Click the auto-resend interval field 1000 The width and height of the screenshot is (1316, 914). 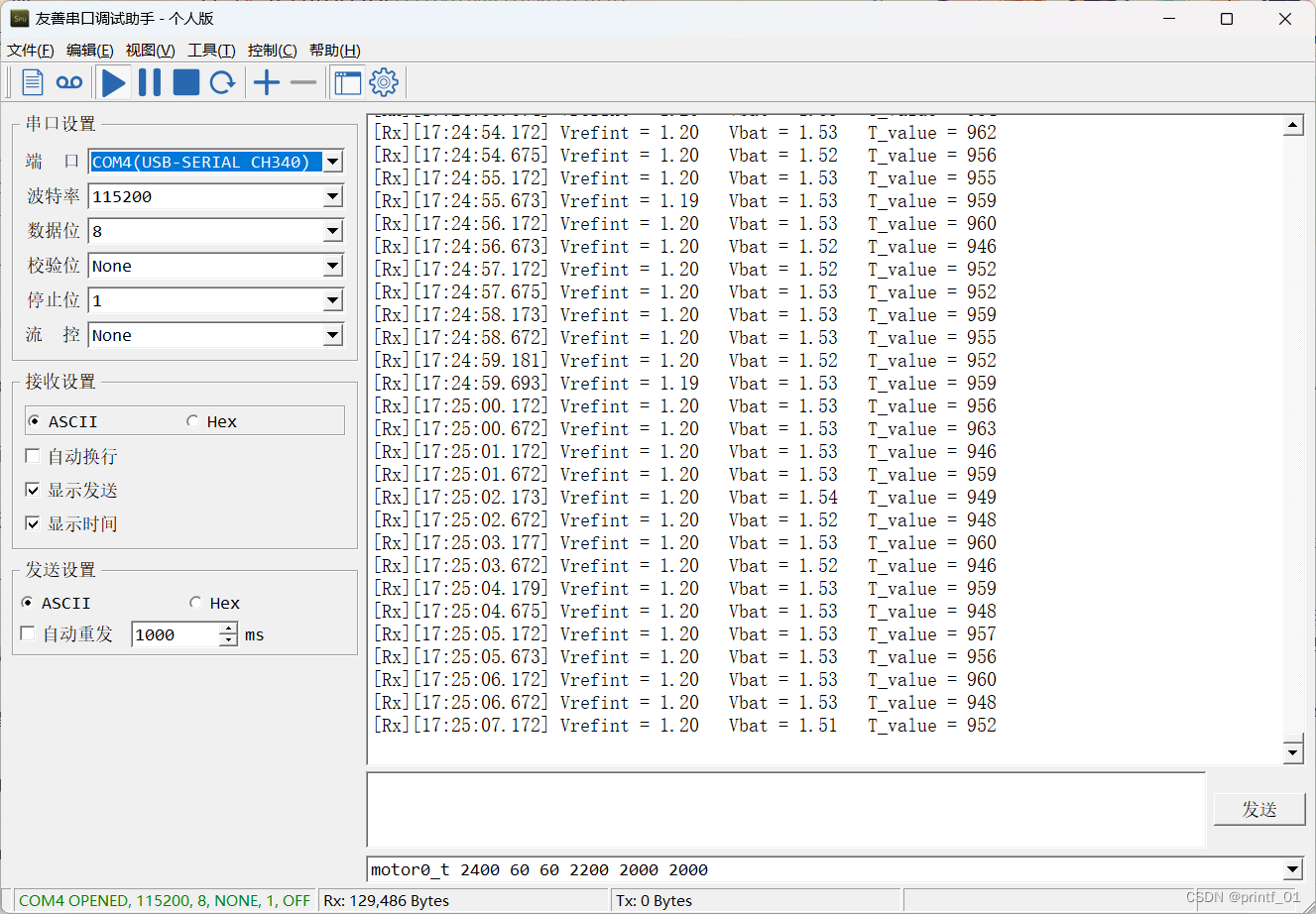click(175, 634)
